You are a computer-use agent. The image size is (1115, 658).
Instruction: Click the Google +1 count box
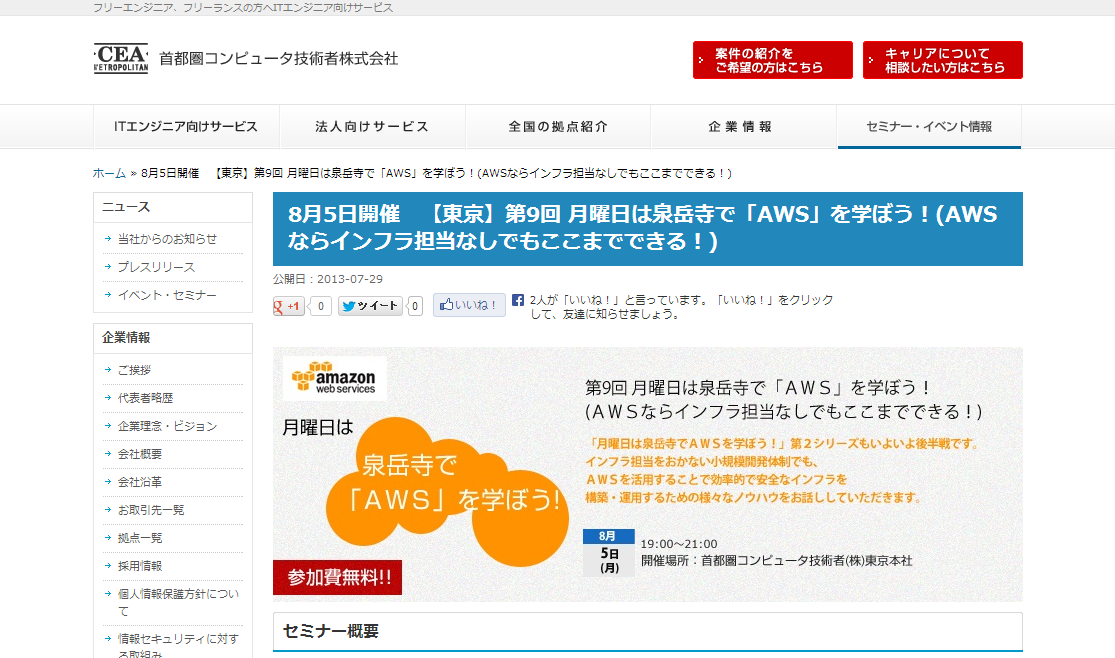(321, 307)
